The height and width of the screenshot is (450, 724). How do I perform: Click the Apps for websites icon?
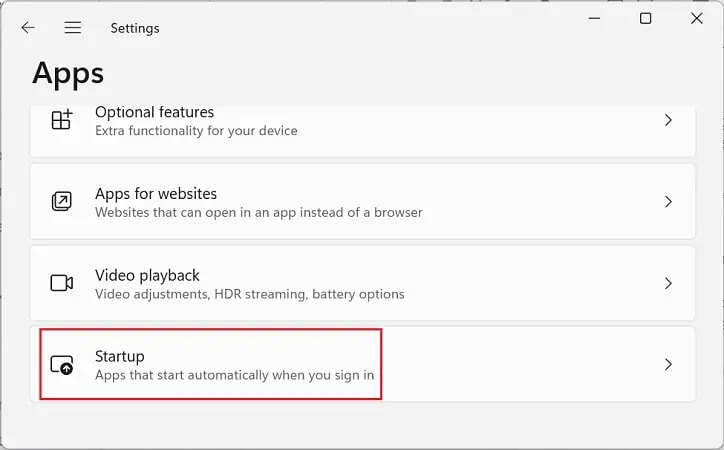click(62, 201)
